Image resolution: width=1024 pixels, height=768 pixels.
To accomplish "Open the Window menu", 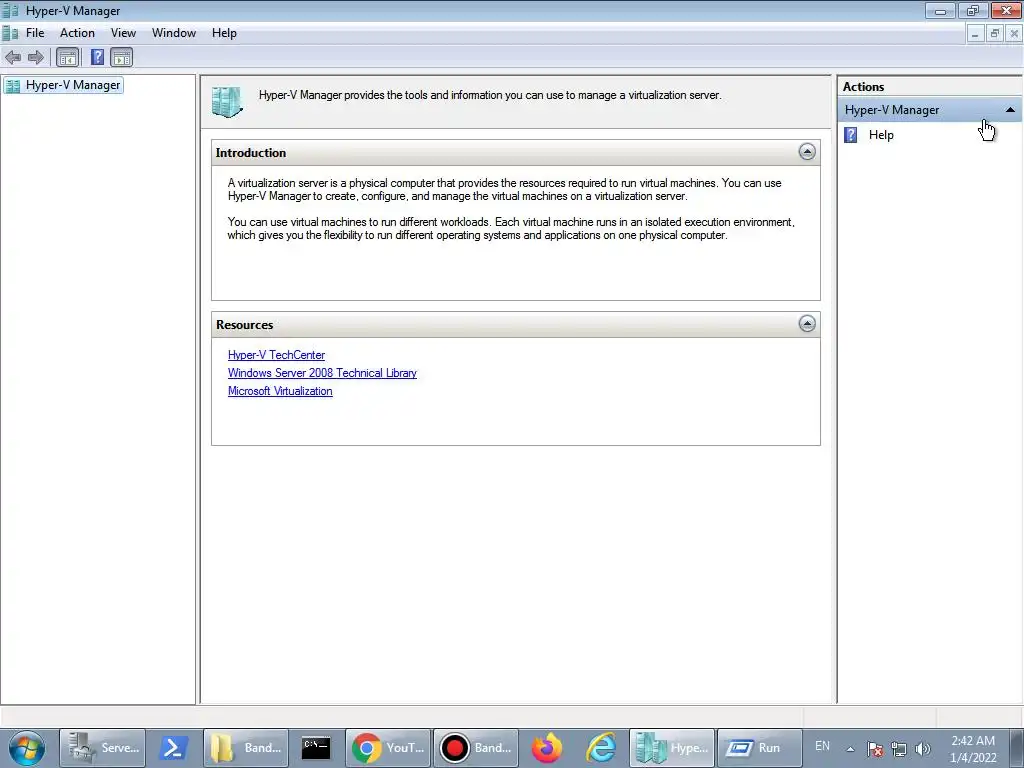I will 174,33.
